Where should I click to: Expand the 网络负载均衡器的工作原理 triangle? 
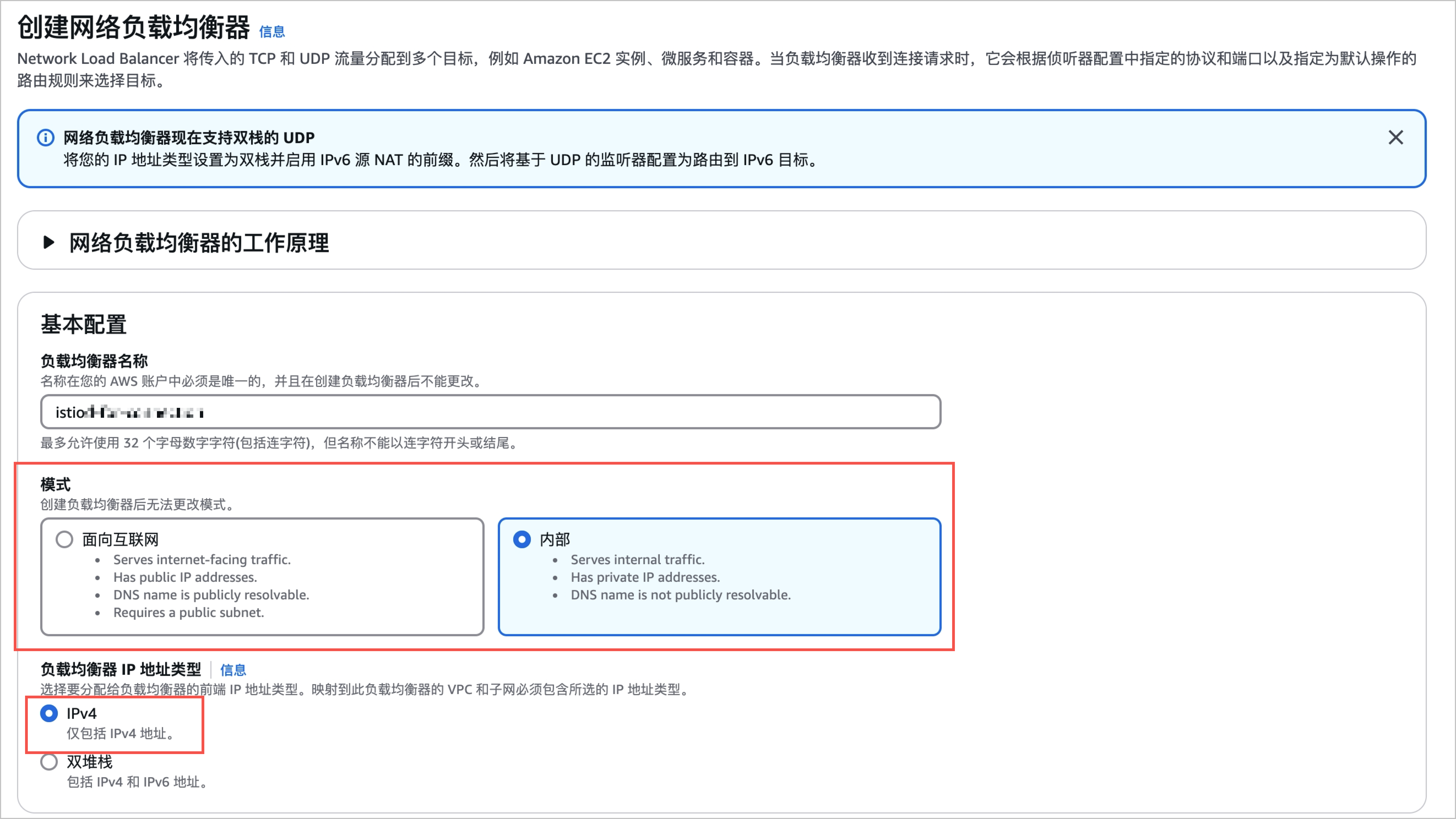[49, 242]
